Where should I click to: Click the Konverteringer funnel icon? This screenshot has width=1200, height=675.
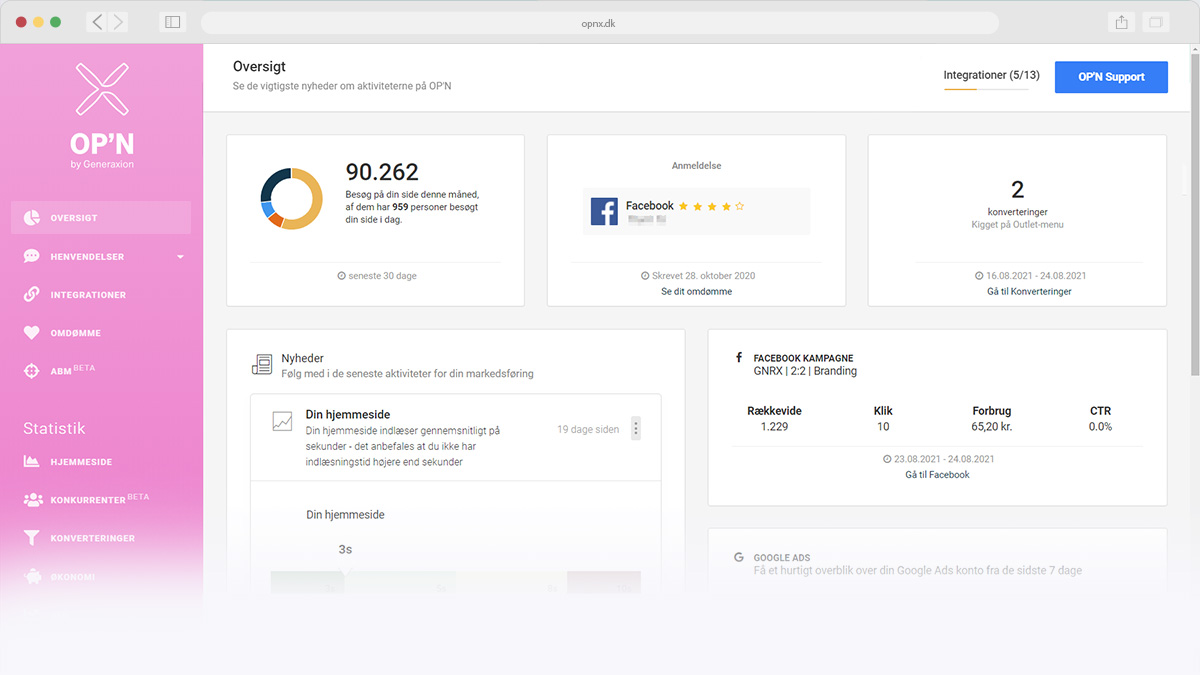tap(32, 538)
